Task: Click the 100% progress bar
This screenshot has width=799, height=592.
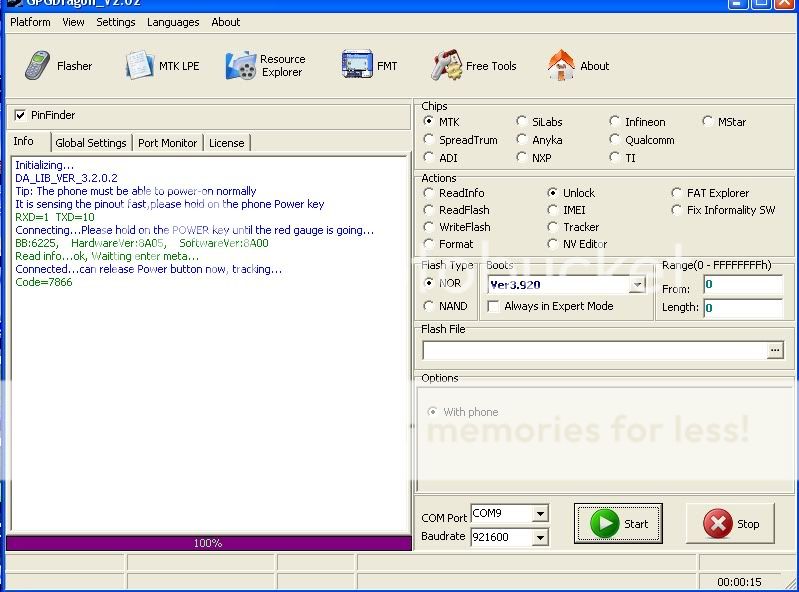Action: pos(208,543)
